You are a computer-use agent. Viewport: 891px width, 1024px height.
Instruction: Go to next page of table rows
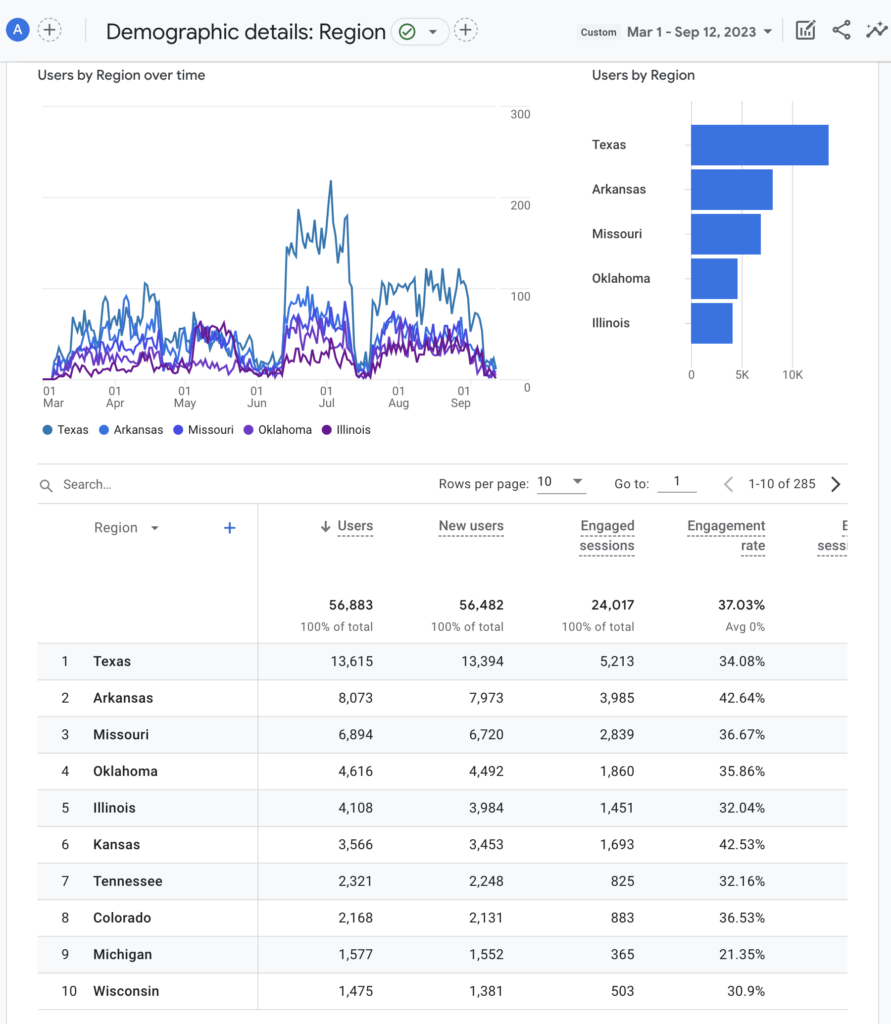click(836, 484)
